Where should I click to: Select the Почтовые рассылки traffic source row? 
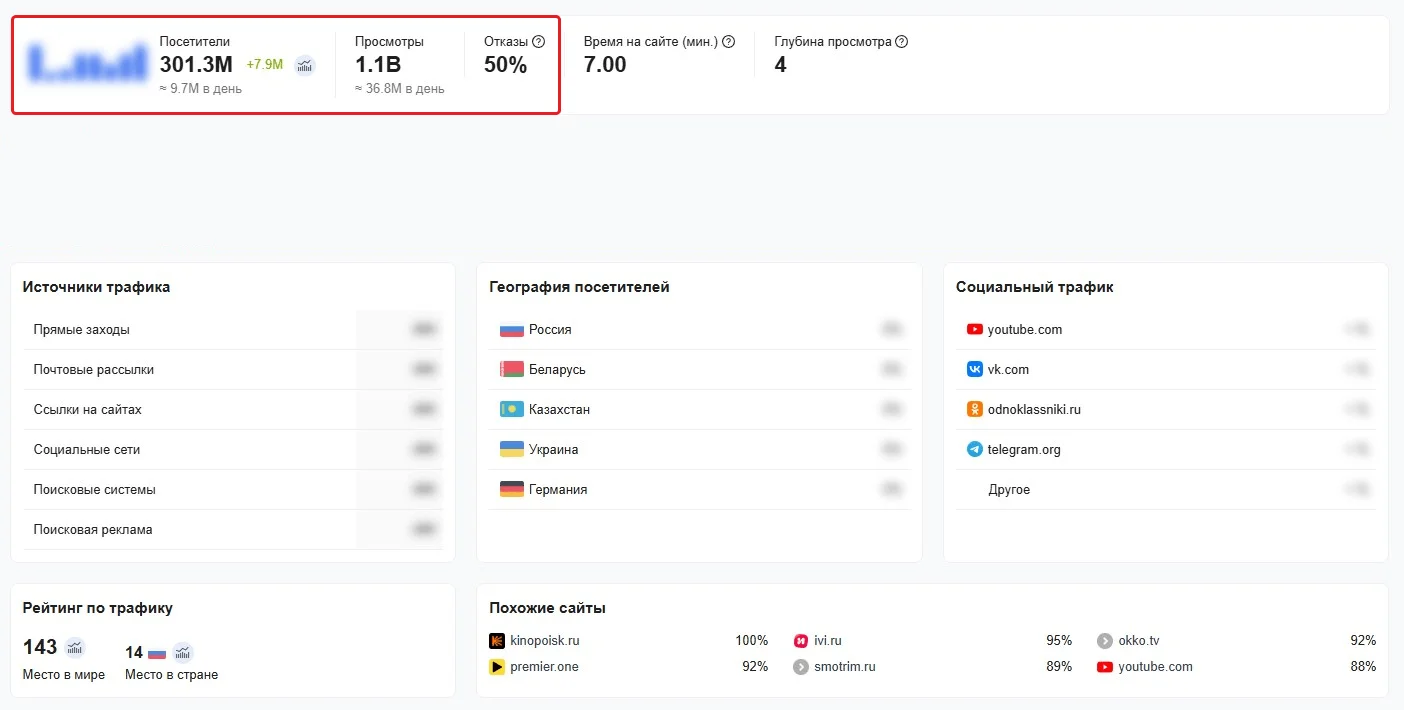click(x=233, y=370)
